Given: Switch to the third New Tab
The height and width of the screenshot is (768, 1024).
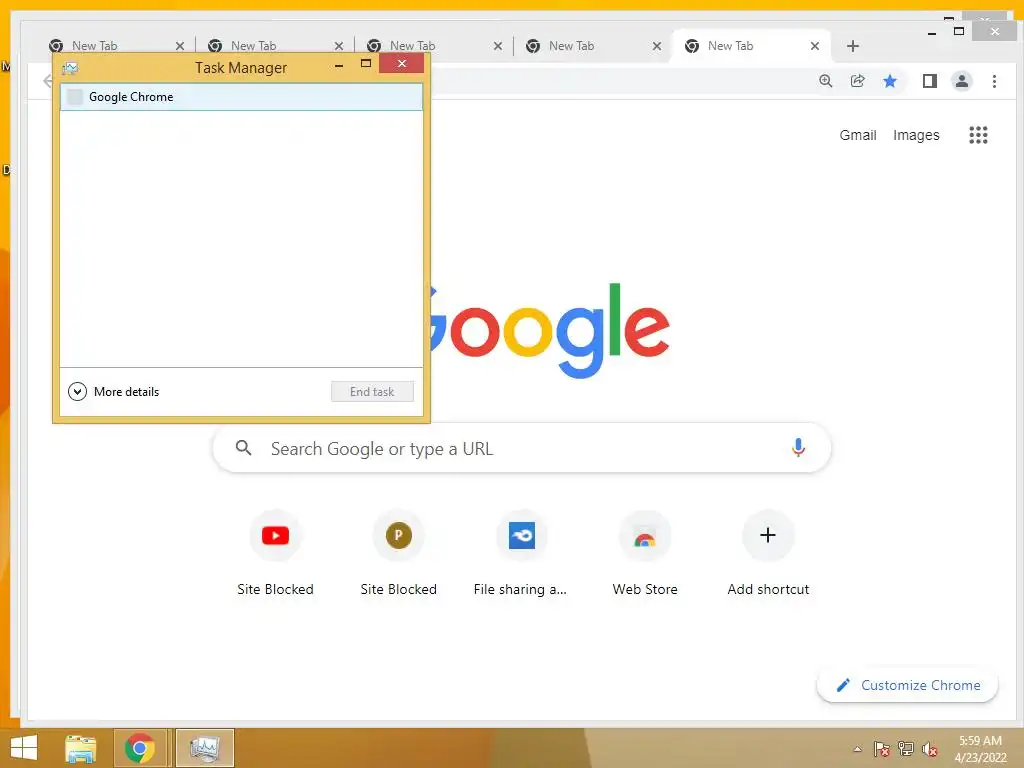Looking at the screenshot, I should click(433, 46).
